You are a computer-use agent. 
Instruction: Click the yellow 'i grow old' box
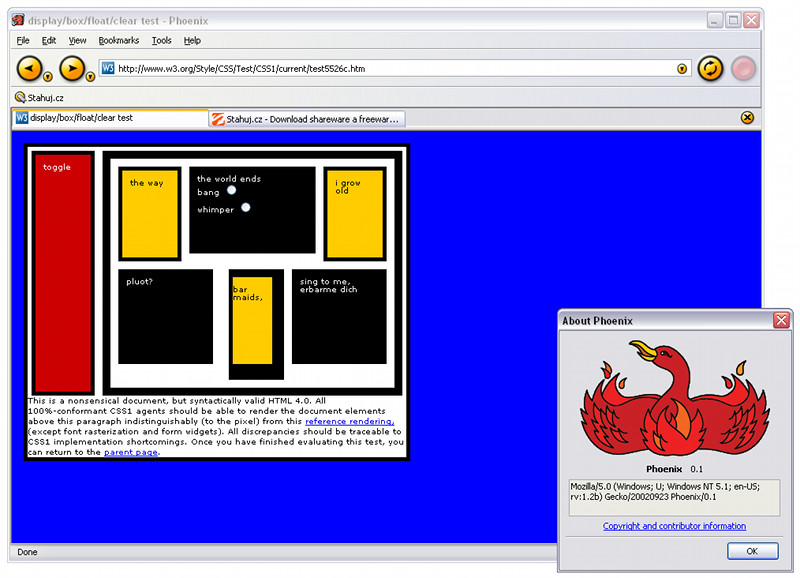[355, 214]
